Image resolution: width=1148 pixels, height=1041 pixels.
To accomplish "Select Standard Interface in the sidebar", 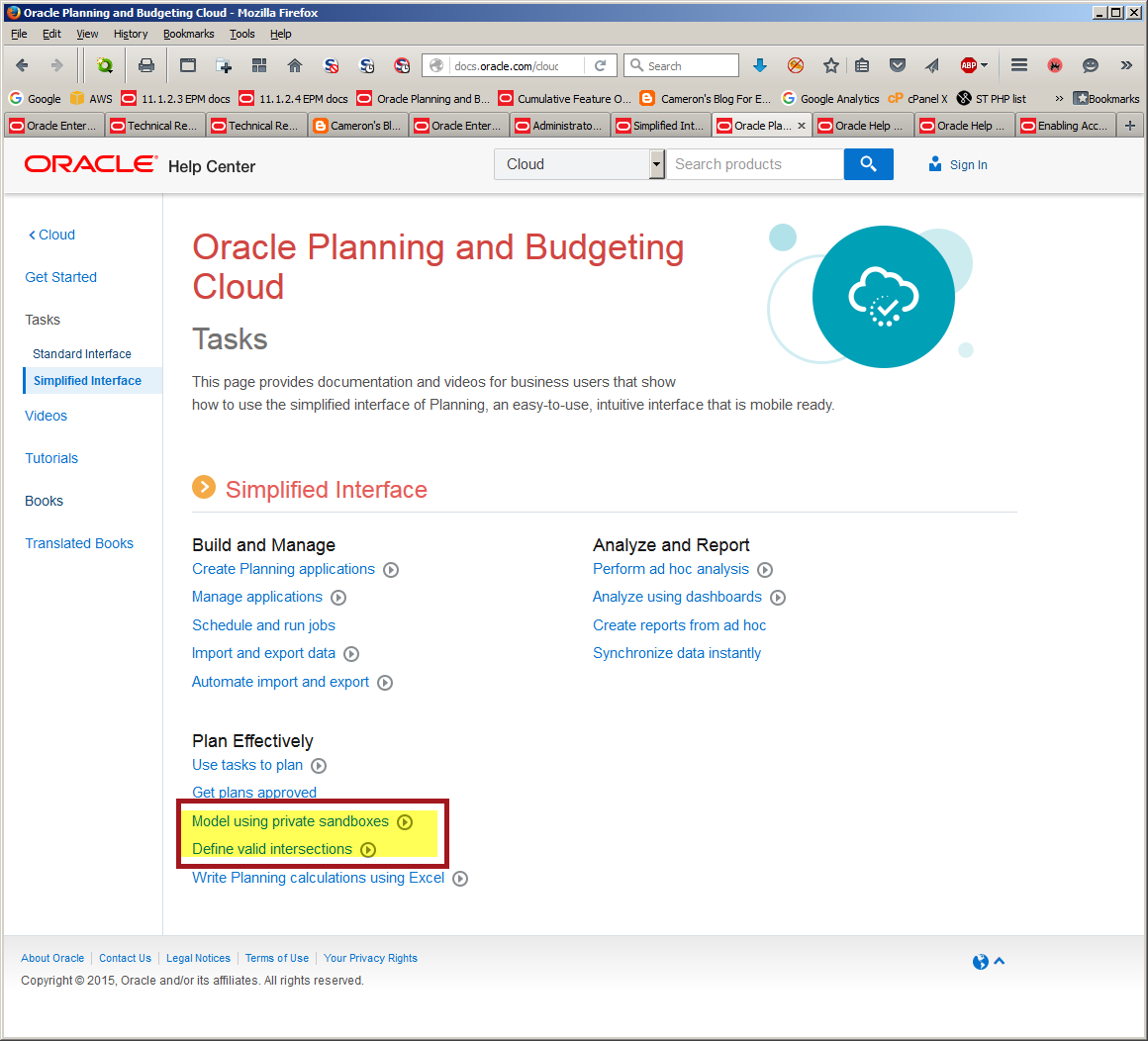I will [82, 354].
